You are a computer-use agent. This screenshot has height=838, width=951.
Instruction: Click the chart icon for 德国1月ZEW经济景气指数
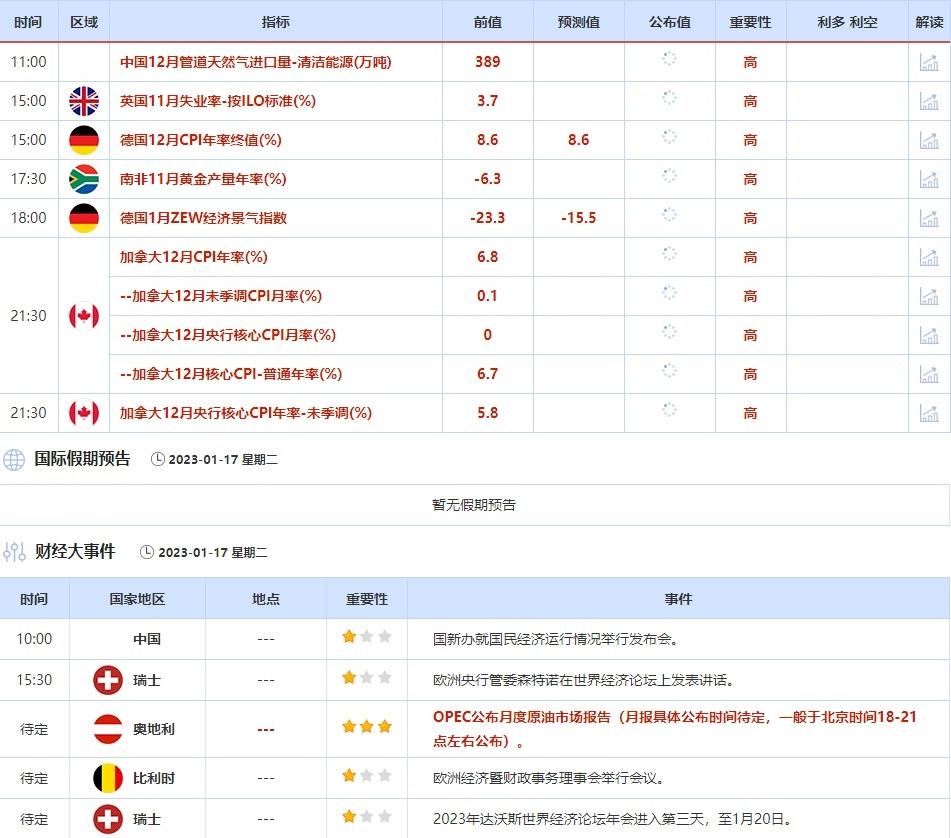coord(929,218)
